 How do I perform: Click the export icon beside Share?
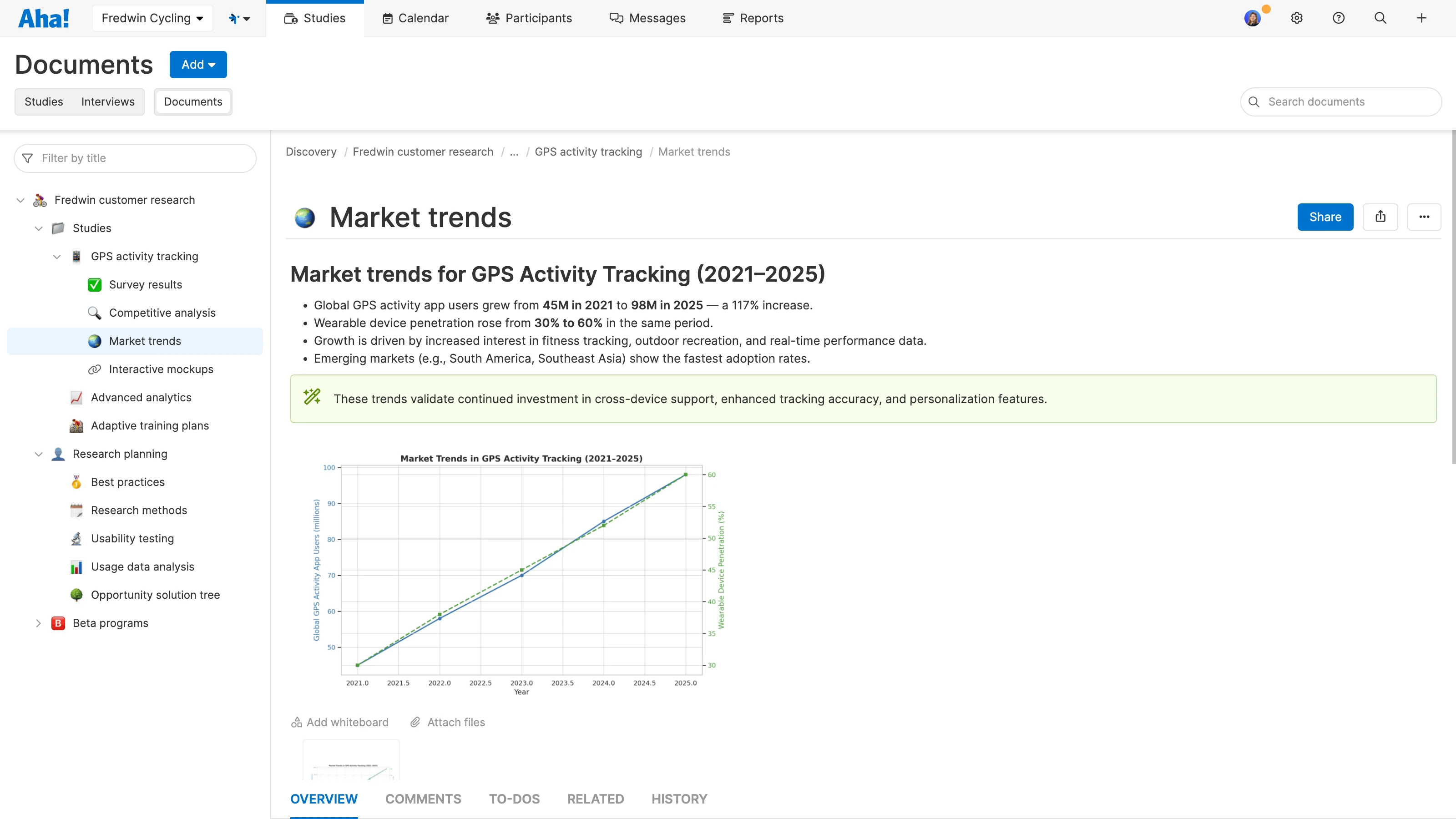tap(1380, 217)
